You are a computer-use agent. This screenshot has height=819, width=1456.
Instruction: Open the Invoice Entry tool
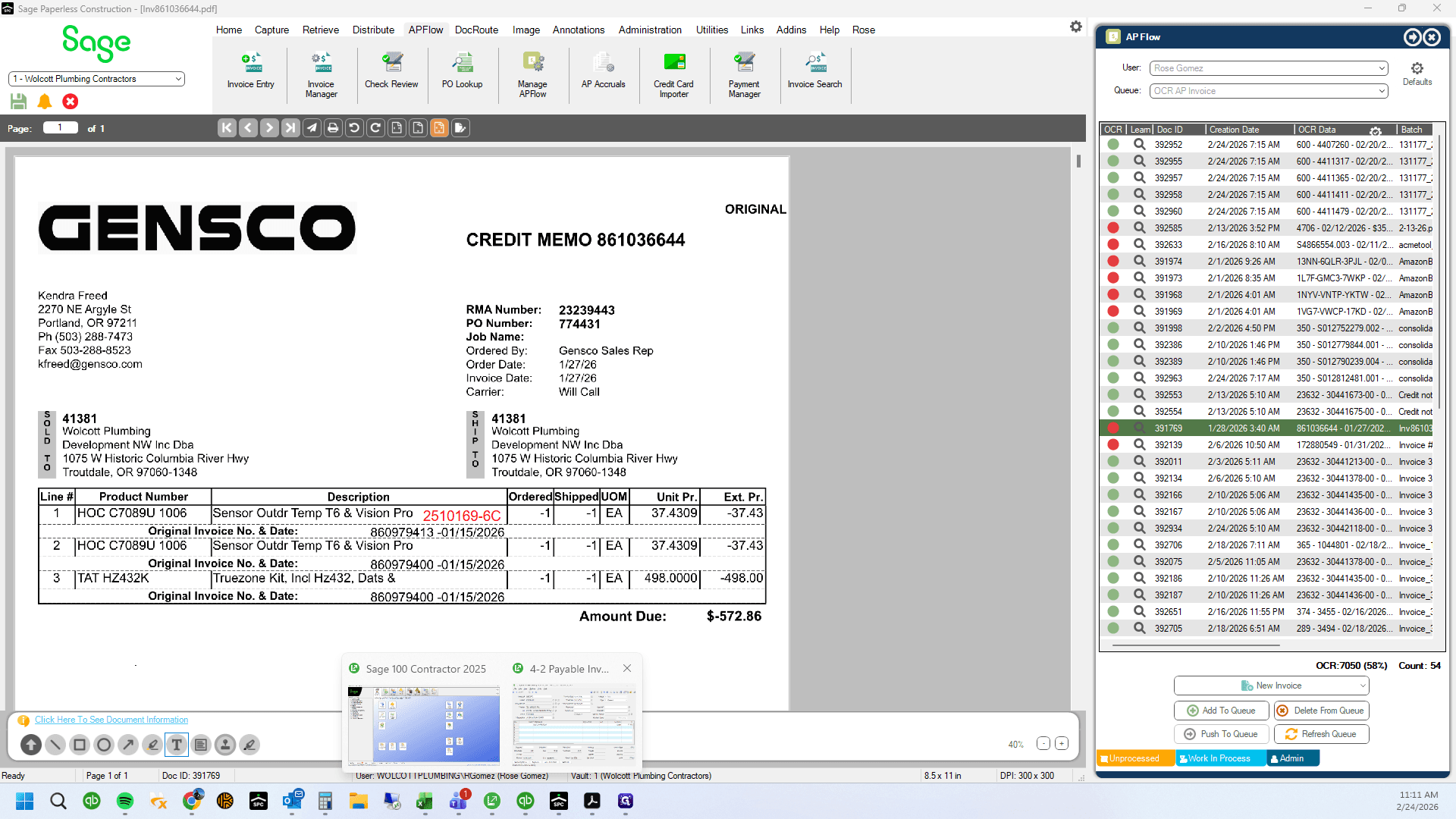[250, 71]
